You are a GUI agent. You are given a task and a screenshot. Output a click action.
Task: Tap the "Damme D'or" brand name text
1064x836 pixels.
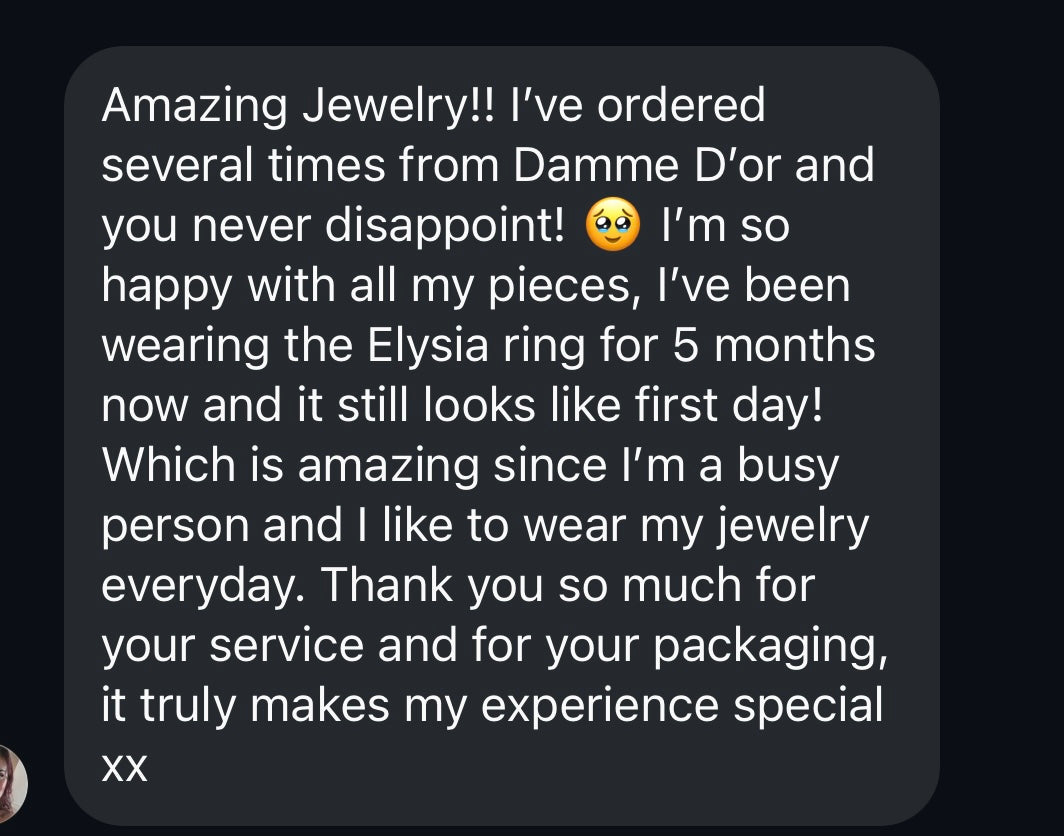(x=647, y=164)
